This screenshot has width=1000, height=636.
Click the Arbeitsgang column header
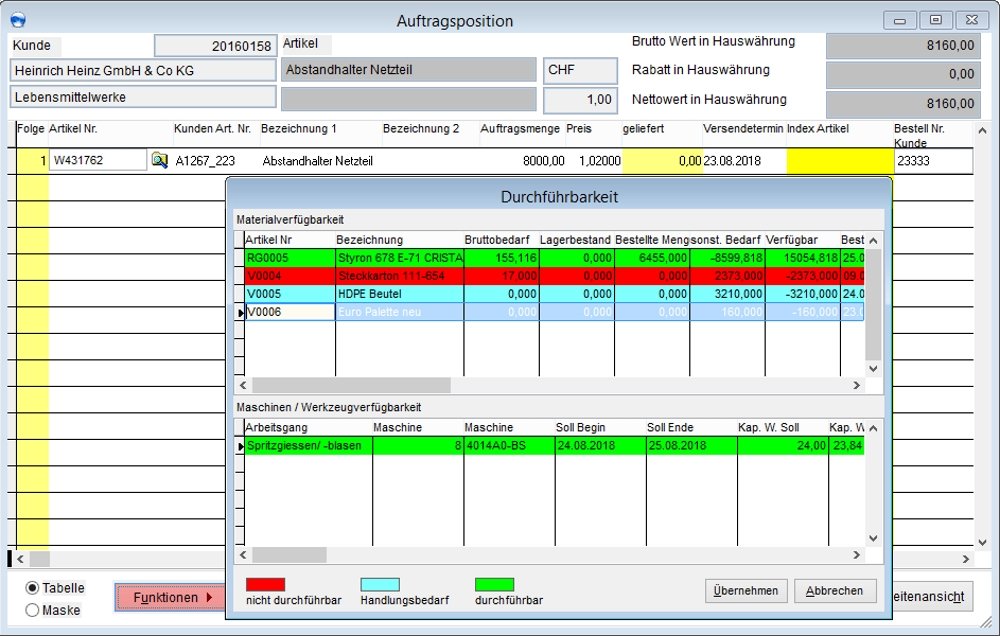[x=309, y=427]
